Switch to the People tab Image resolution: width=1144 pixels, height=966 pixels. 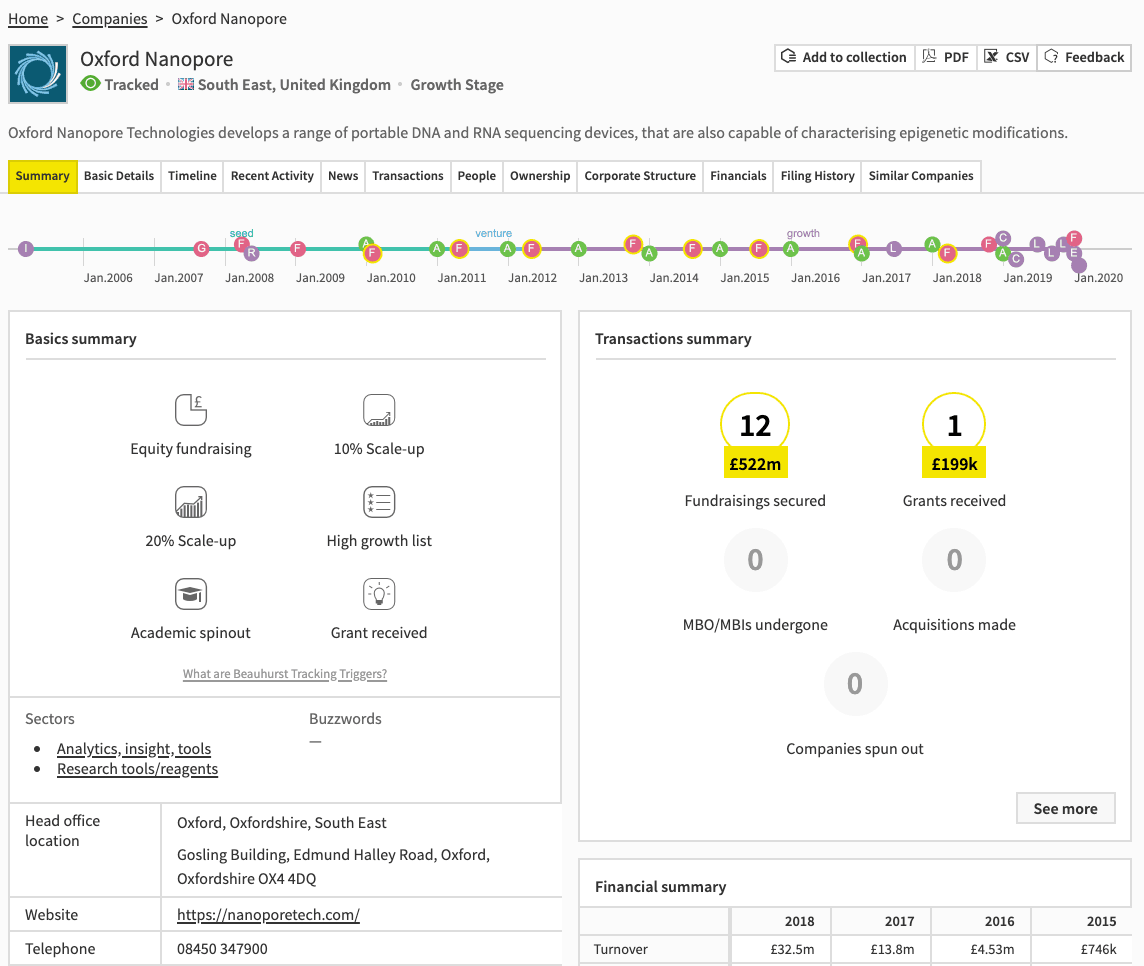coord(476,176)
